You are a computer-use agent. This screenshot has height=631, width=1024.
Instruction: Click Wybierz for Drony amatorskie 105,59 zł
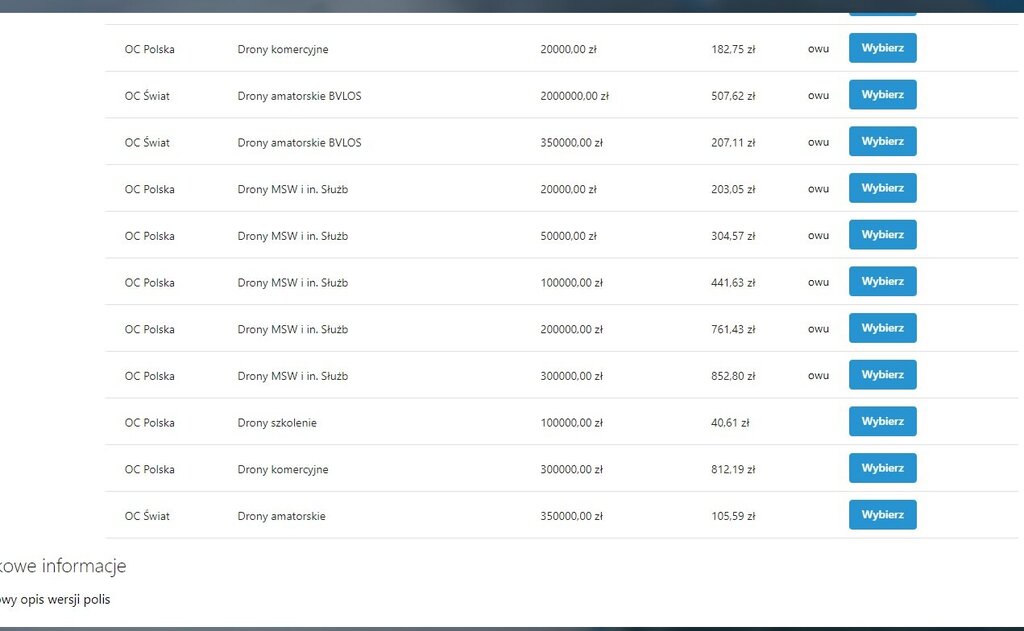[882, 515]
